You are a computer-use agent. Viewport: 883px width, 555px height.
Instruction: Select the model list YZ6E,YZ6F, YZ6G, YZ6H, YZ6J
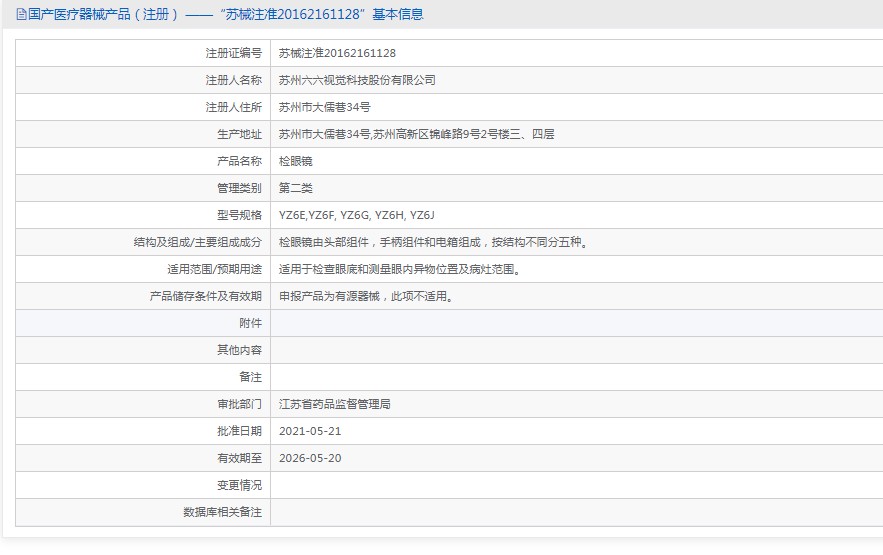tap(356, 215)
